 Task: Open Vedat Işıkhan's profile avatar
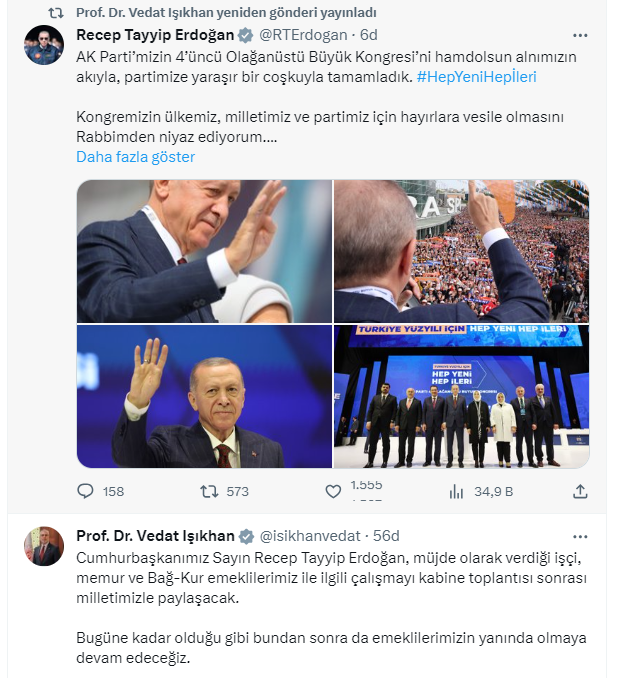point(44,546)
